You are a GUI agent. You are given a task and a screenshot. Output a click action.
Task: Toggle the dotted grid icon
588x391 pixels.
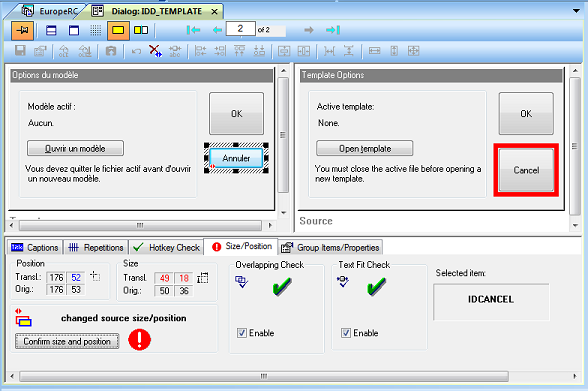96,30
